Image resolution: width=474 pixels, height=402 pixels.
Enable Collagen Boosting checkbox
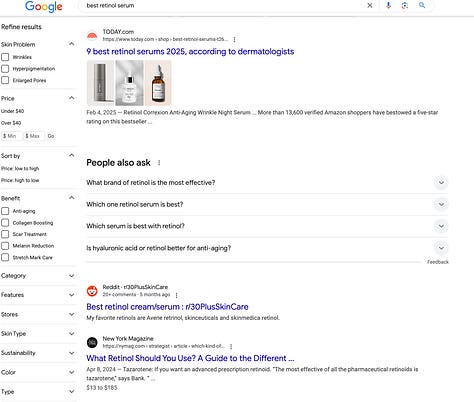pos(5,223)
